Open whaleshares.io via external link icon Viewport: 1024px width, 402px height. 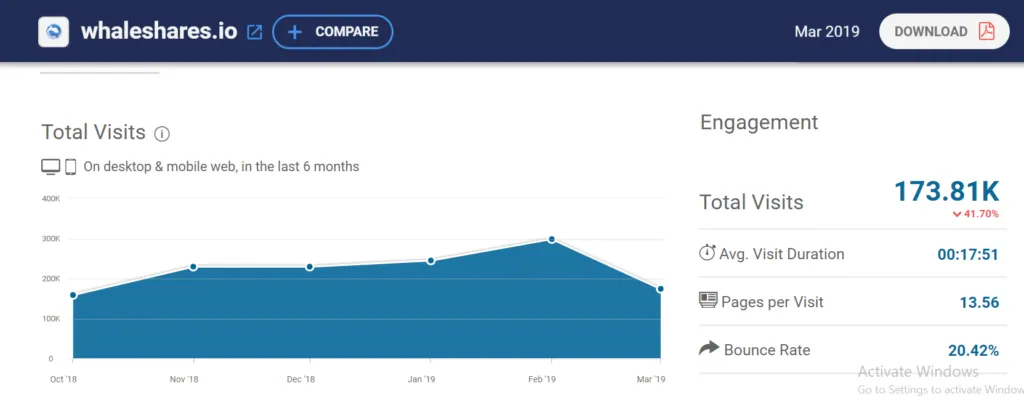pyautogui.click(x=255, y=32)
